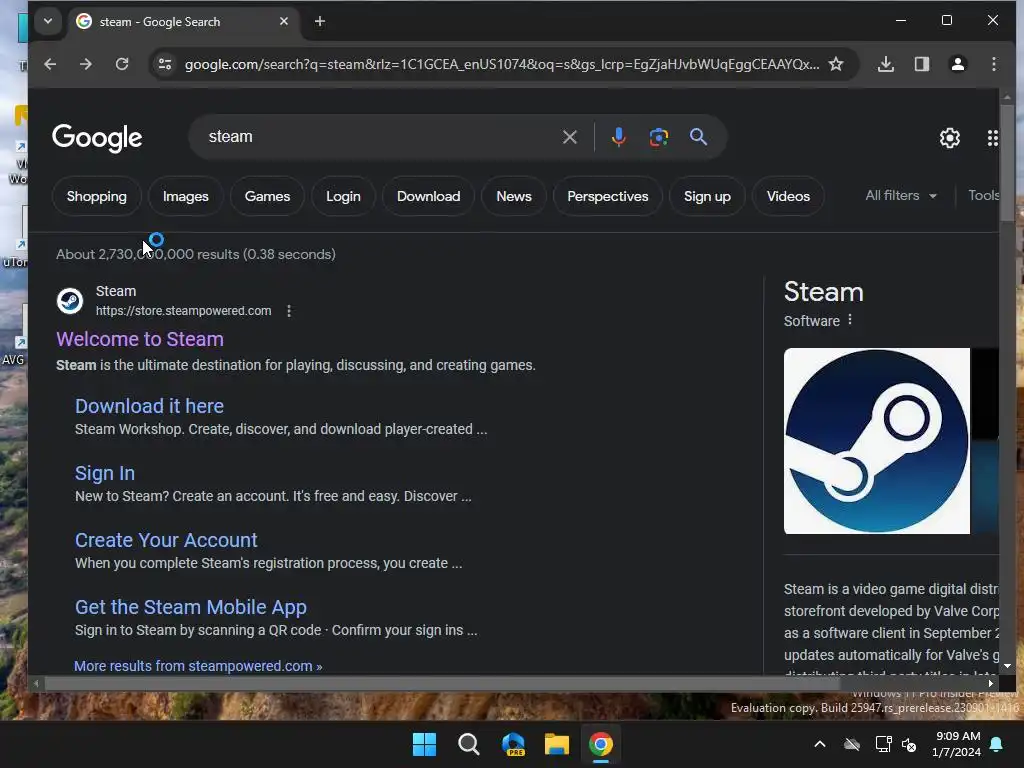1024x768 pixels.
Task: Open Welcome to Steam link
Action: 140,339
